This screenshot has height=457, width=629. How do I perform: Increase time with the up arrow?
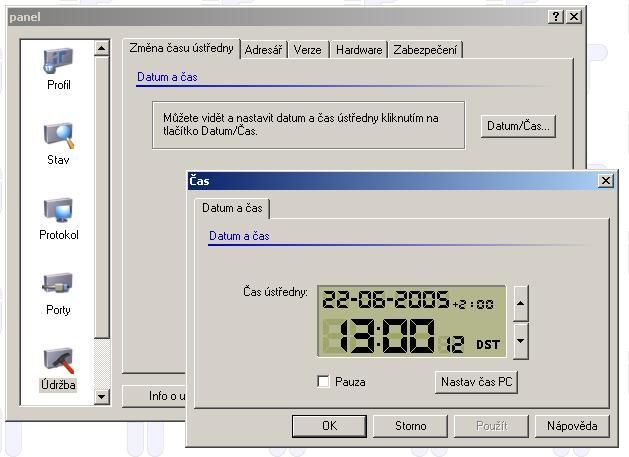coord(520,303)
